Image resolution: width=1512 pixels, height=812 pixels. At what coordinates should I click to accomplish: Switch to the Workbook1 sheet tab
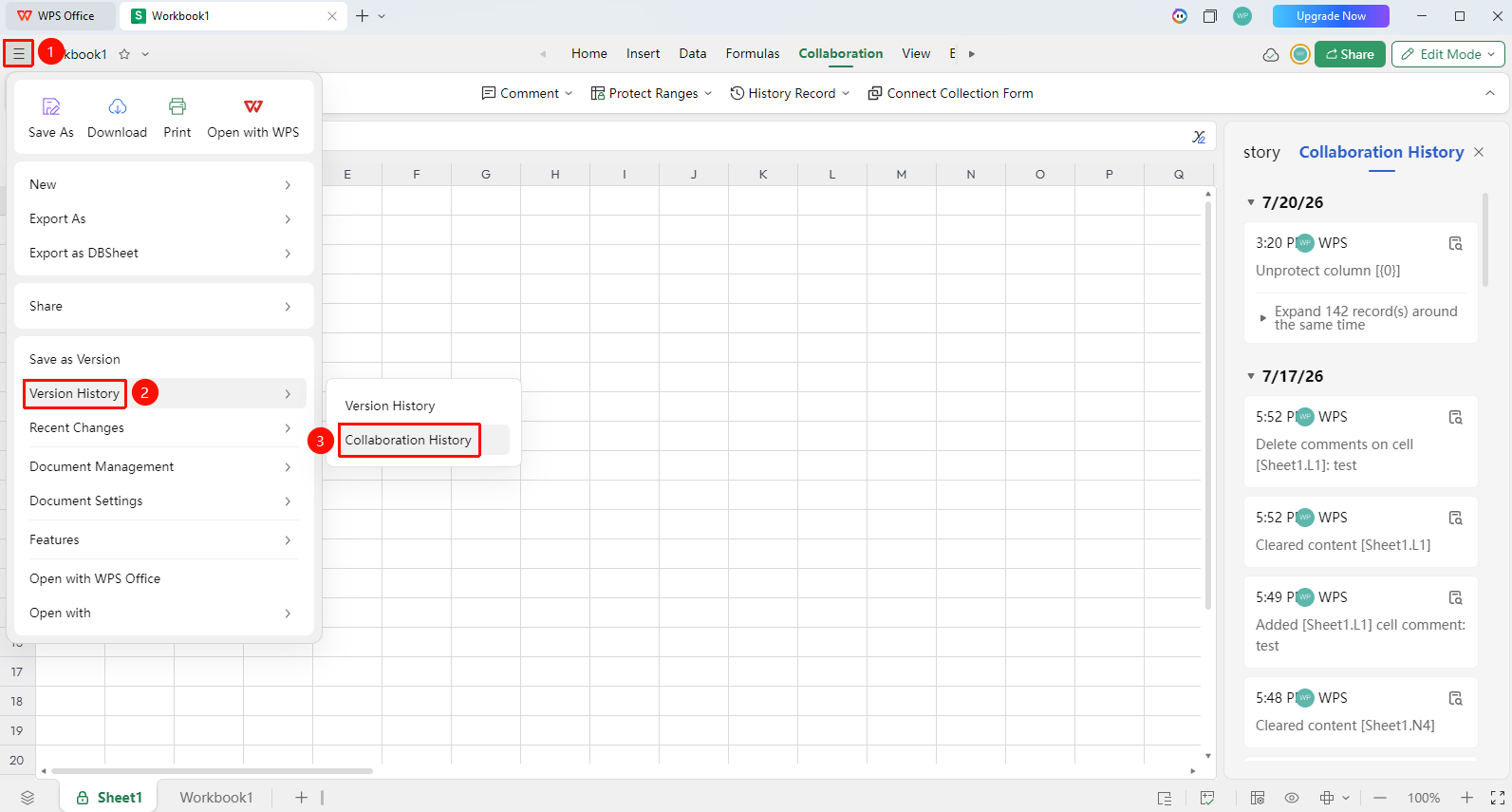coord(216,798)
